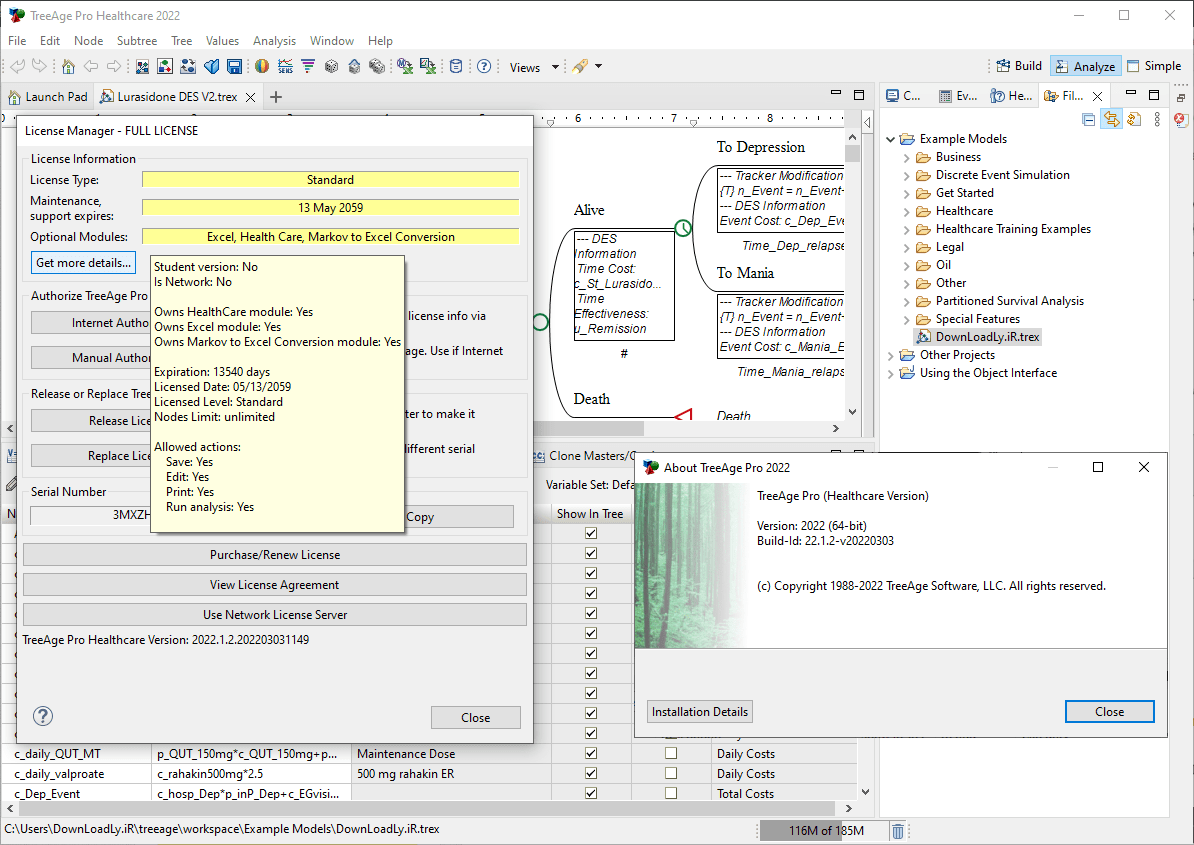Viewport: 1194px width, 845px height.
Task: Click the garbage collector trash icon
Action: pos(898,831)
